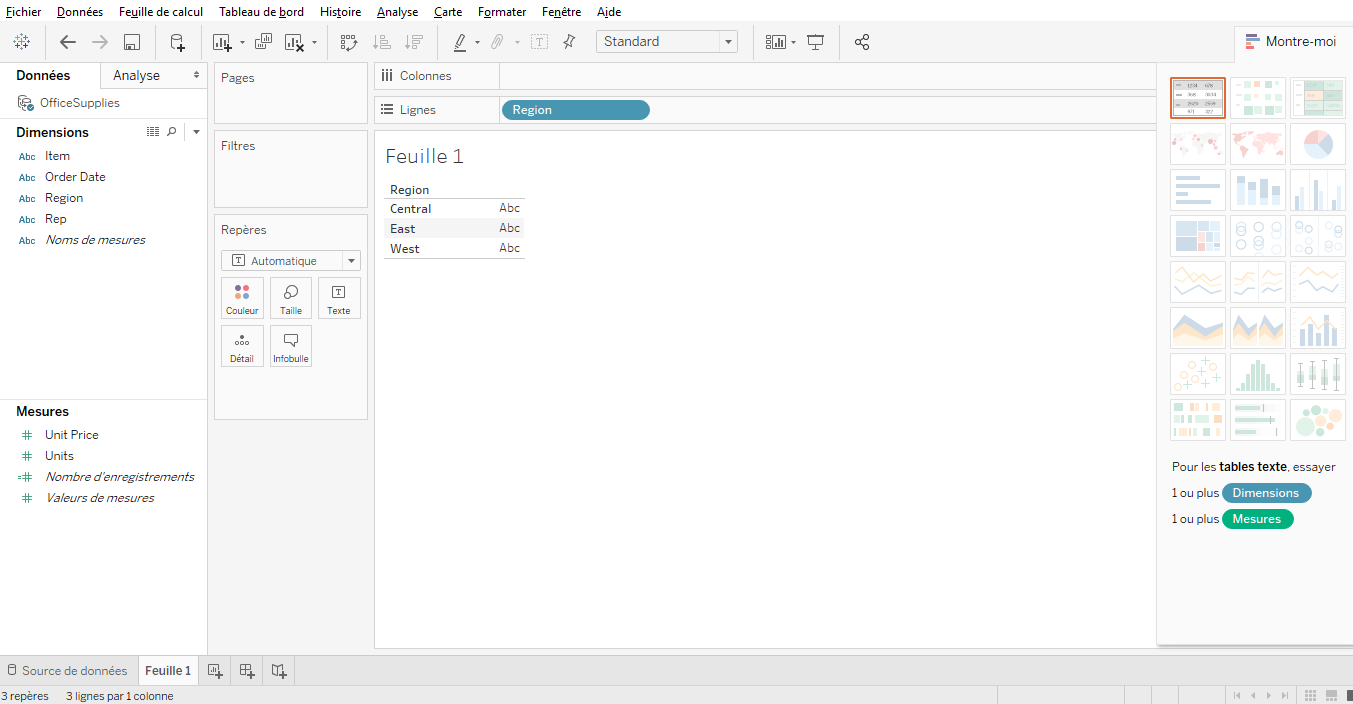Open the Infobulle editor in the Marks card
Image resolution: width=1353 pixels, height=704 pixels.
point(290,345)
